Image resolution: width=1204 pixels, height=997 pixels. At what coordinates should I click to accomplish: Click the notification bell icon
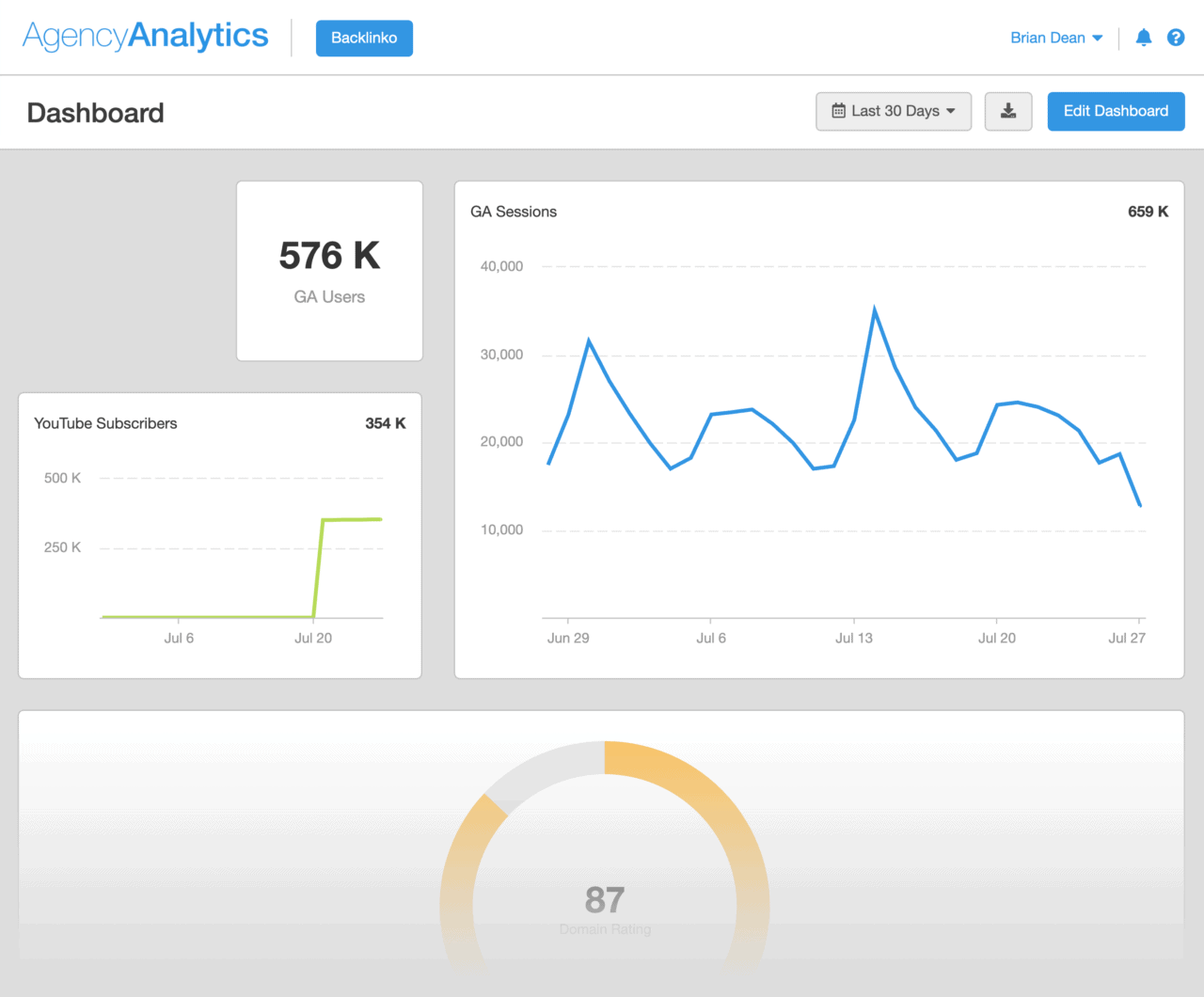click(x=1143, y=38)
